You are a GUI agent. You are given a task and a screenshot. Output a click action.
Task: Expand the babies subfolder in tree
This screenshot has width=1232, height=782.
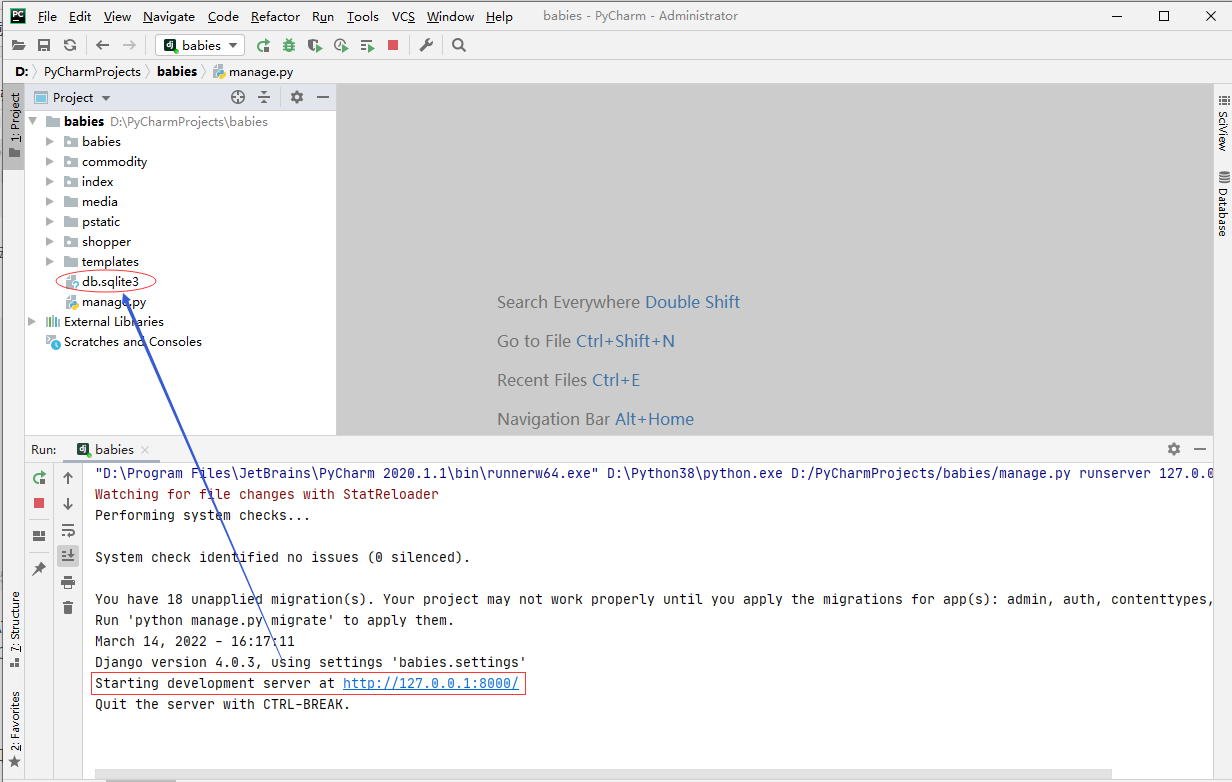pyautogui.click(x=50, y=141)
